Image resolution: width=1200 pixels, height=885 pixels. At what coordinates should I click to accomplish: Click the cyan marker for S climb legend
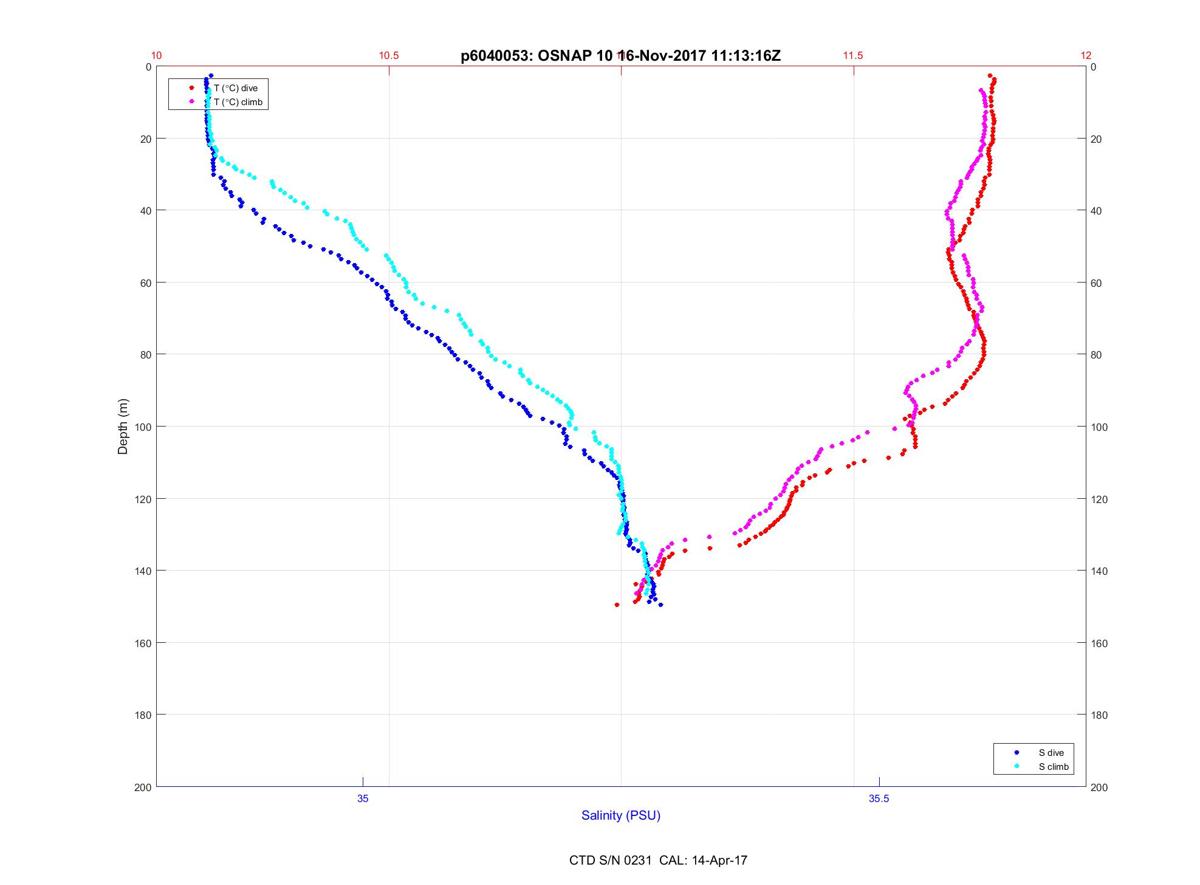[1016, 766]
